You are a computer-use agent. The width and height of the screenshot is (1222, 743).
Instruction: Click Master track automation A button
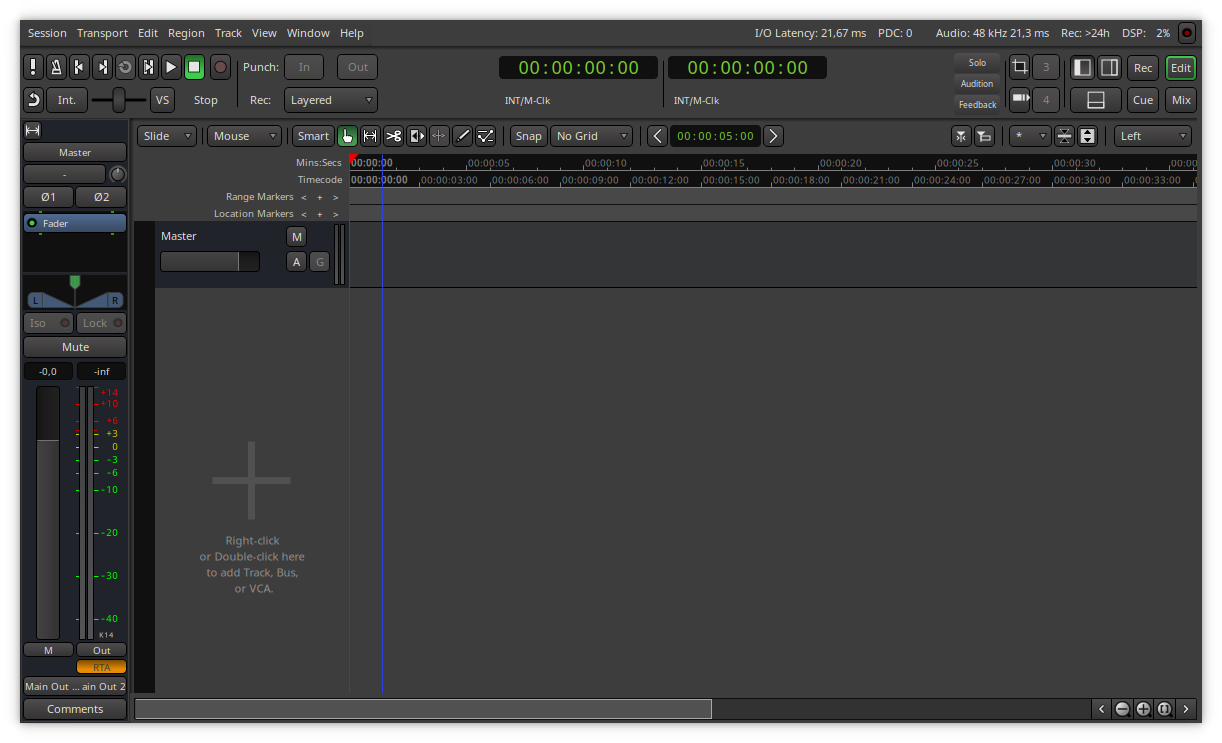(x=296, y=262)
